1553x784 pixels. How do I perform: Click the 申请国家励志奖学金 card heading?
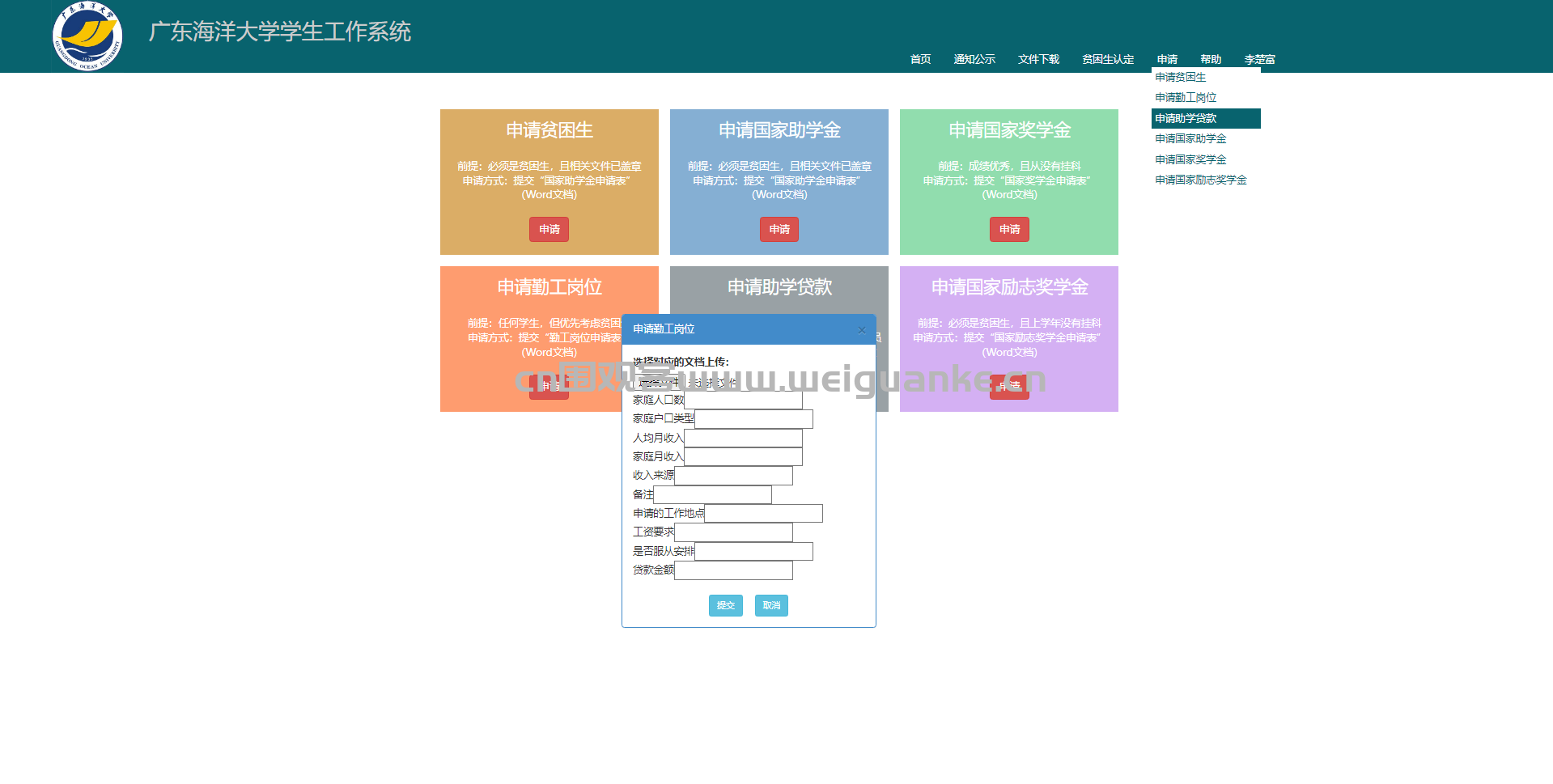[1009, 287]
